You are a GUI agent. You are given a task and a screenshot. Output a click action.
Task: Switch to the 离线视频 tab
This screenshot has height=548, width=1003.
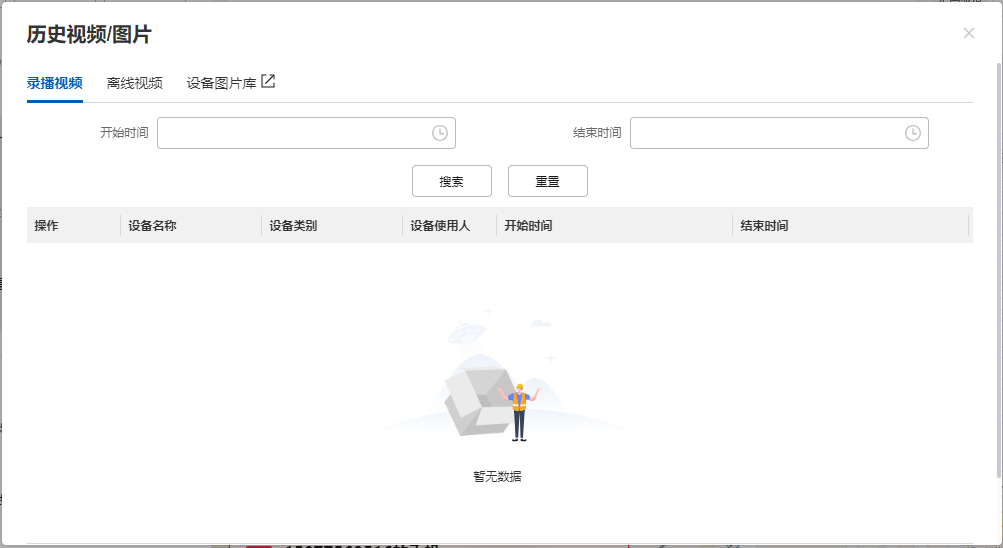134,83
